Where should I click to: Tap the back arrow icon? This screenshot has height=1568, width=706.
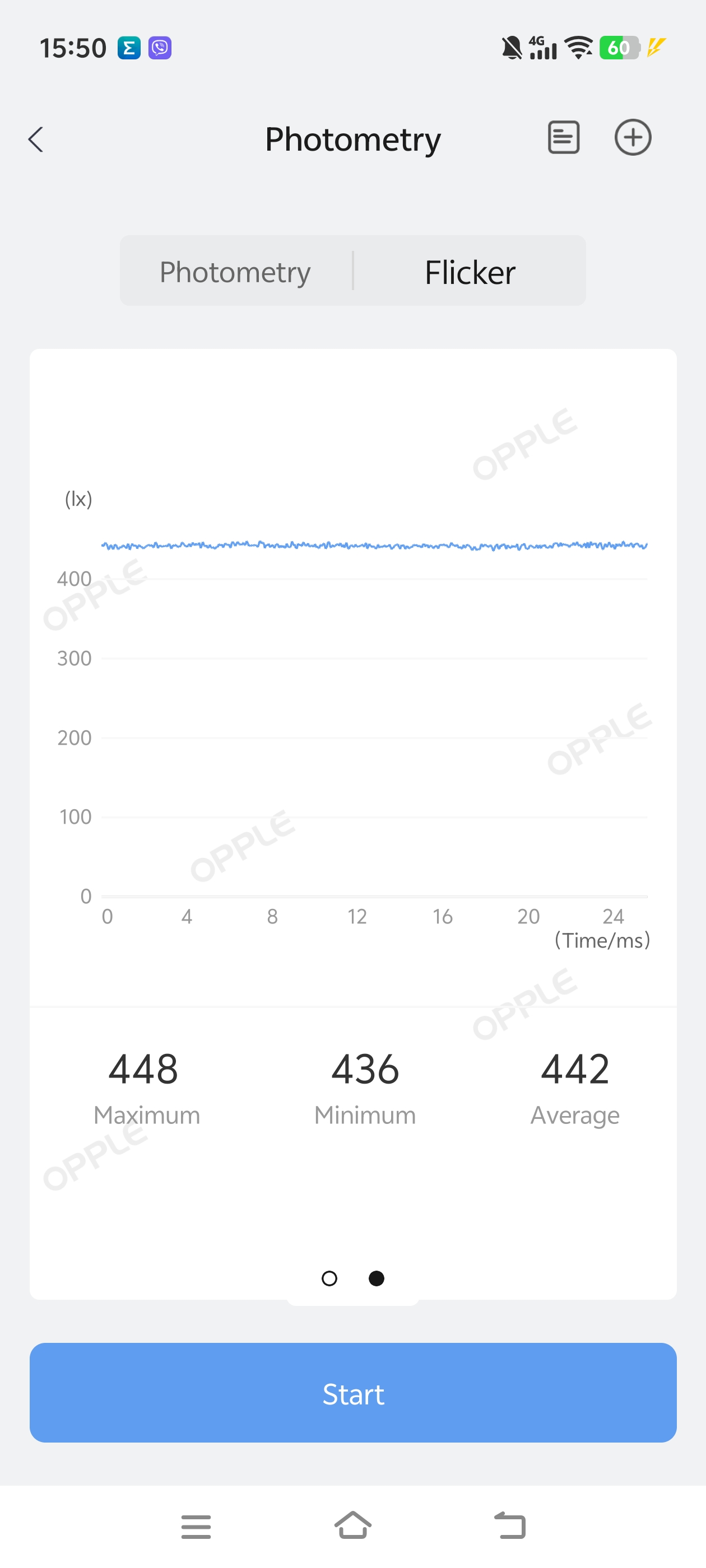pyautogui.click(x=36, y=139)
